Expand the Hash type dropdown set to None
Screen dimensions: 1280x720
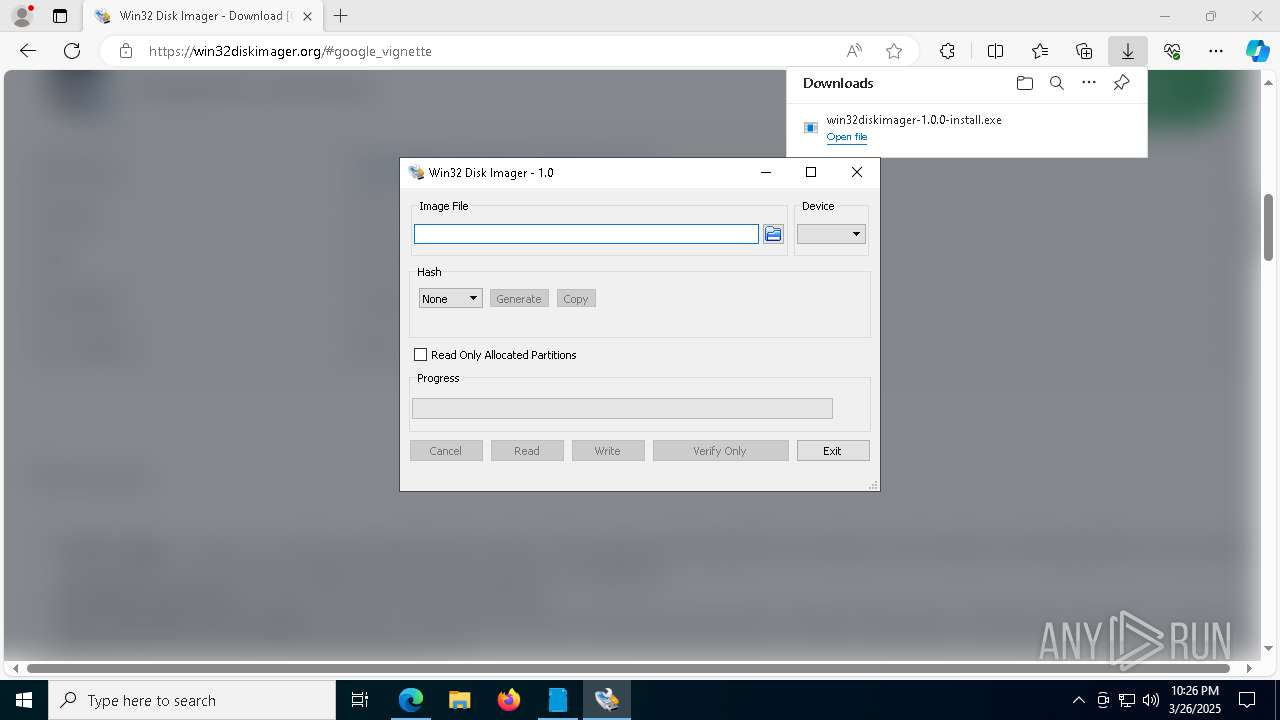coord(450,299)
